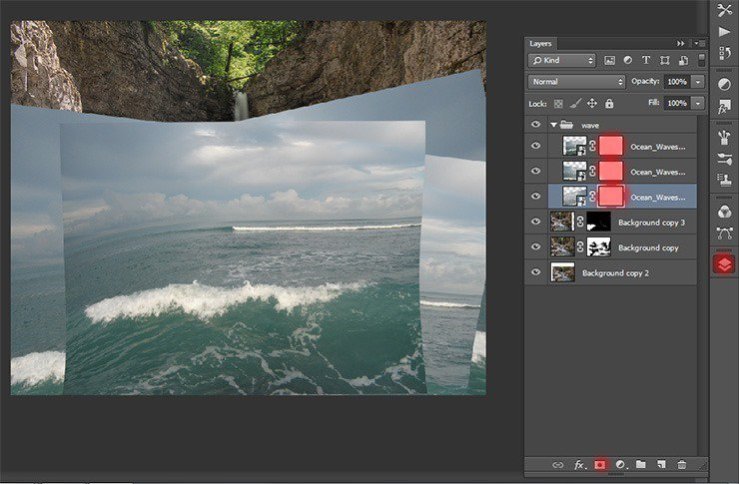Click the Lock all padlock icon
Screen dimensions: 739x484
pos(609,103)
